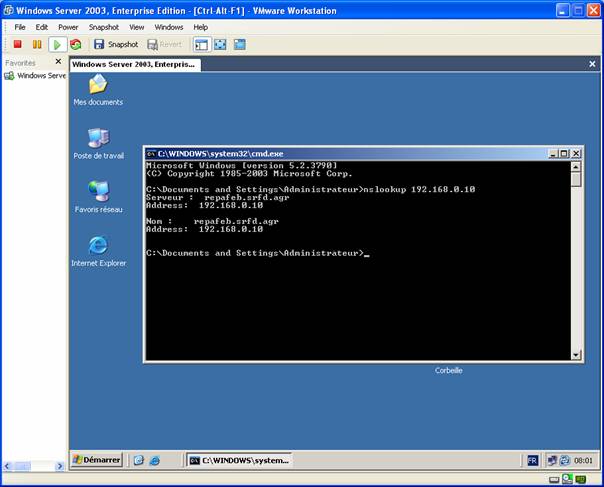Open the Help menu

click(200, 27)
